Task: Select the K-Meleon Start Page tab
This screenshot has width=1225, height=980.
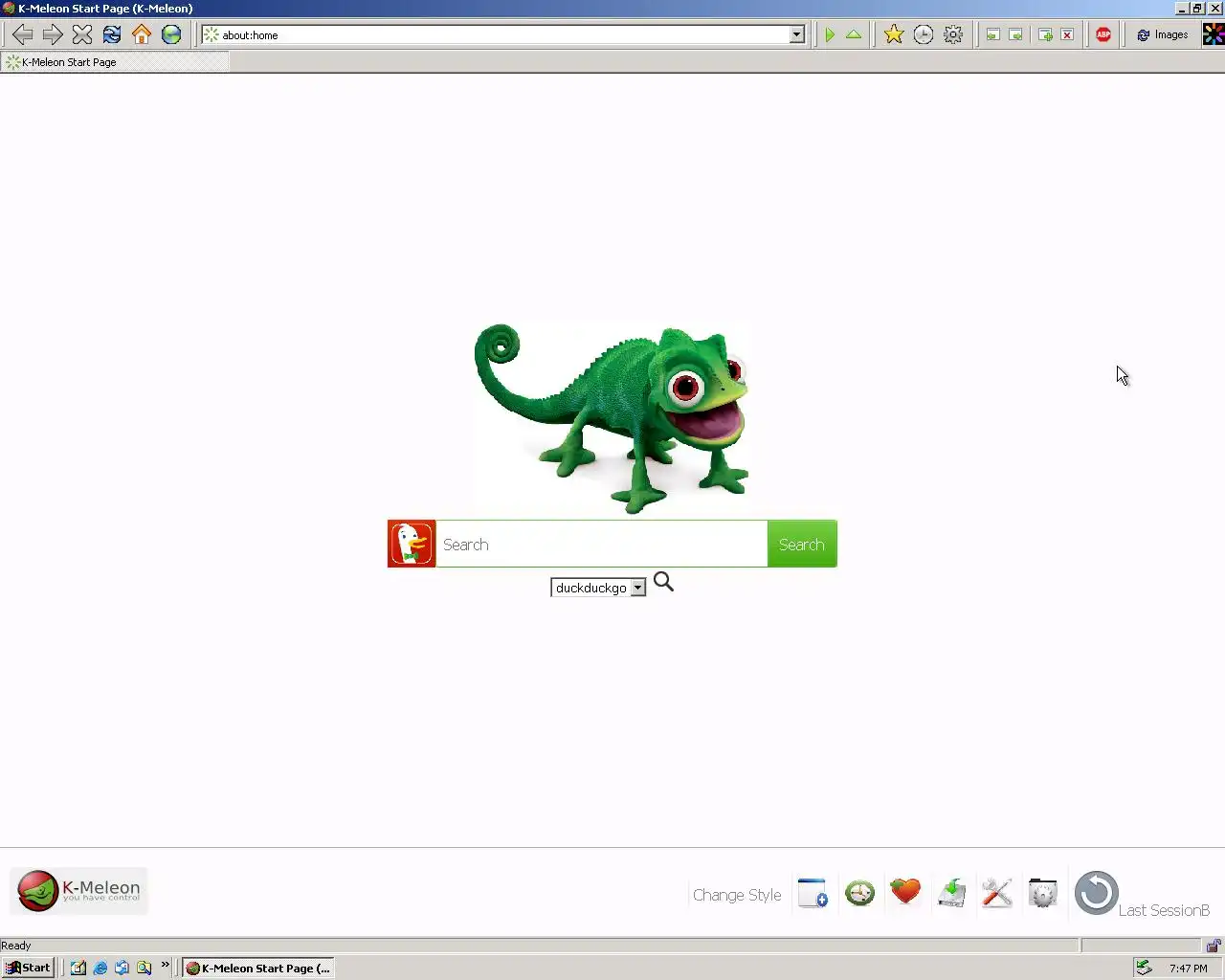Action: click(x=115, y=62)
